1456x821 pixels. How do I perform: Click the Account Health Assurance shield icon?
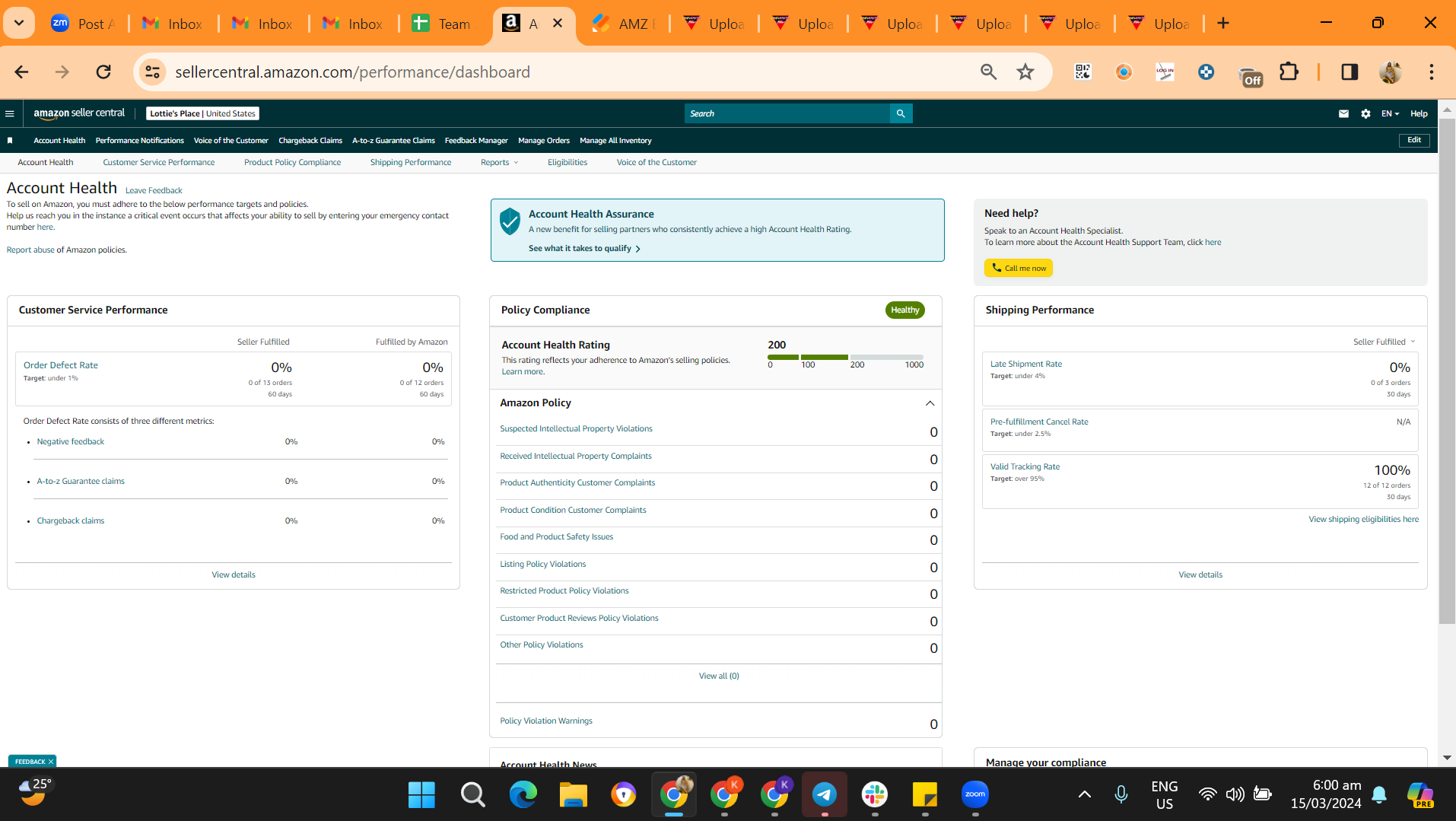coord(510,221)
